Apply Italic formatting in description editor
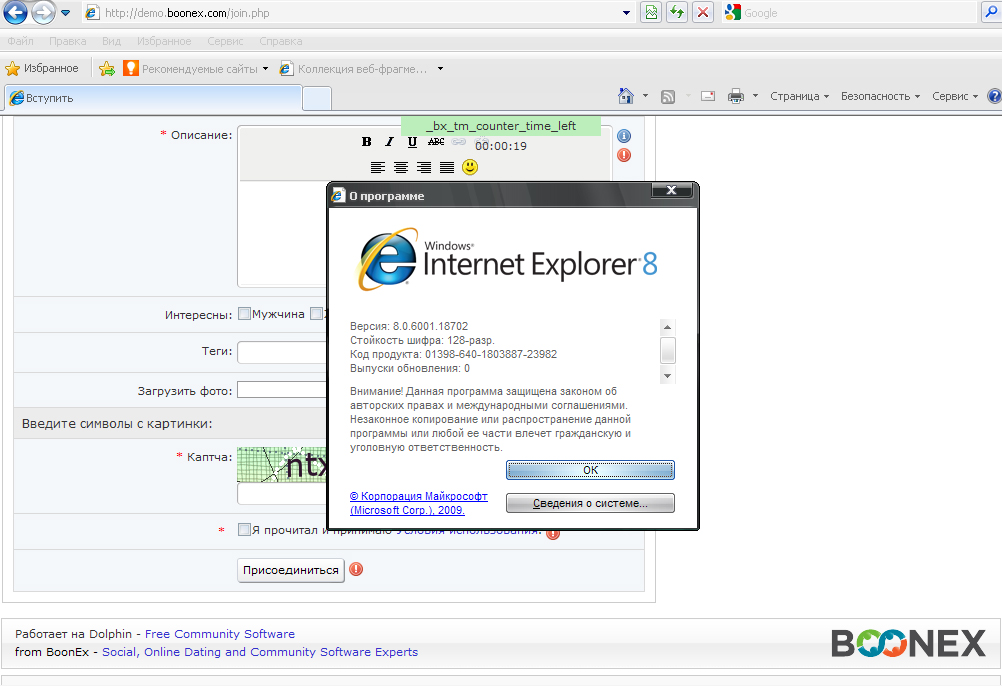The width and height of the screenshot is (1002, 686). tap(390, 142)
